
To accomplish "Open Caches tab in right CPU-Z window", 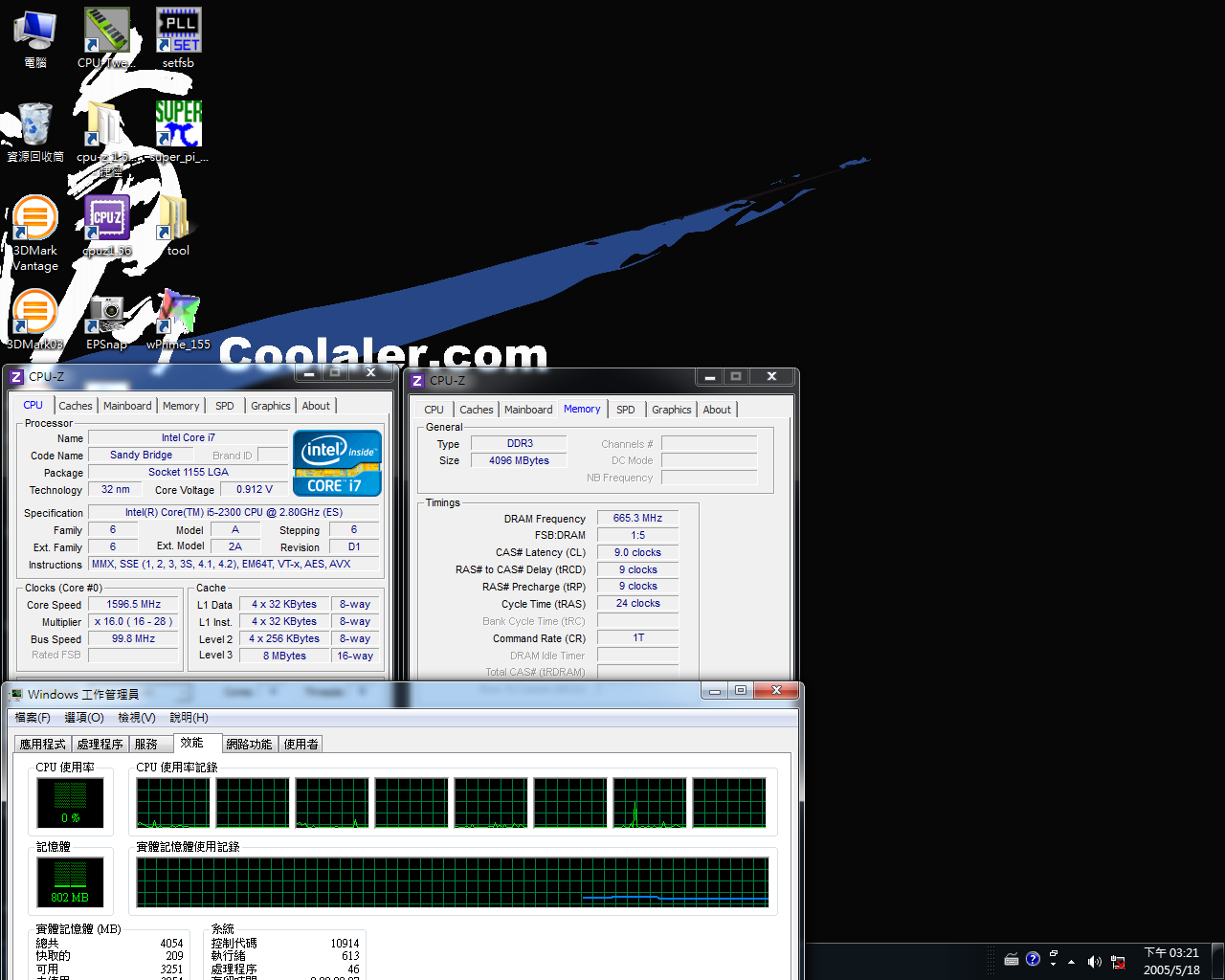I will coord(477,410).
